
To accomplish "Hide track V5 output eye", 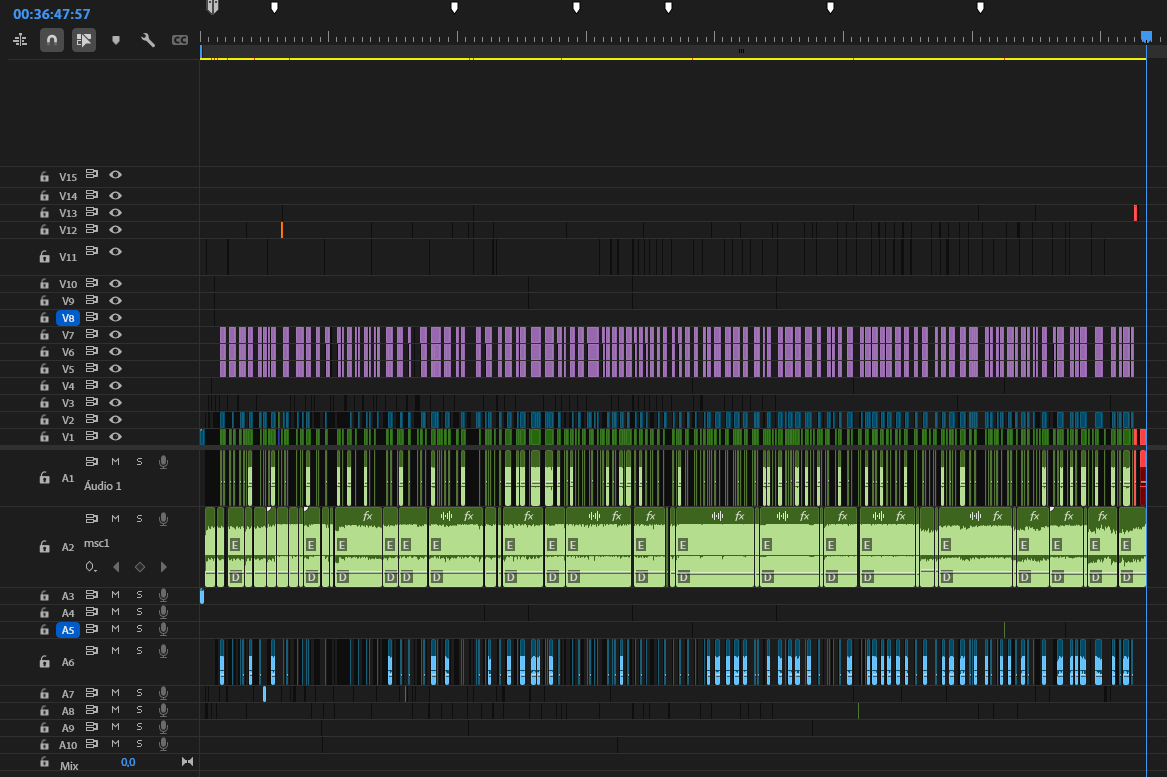I will [115, 368].
